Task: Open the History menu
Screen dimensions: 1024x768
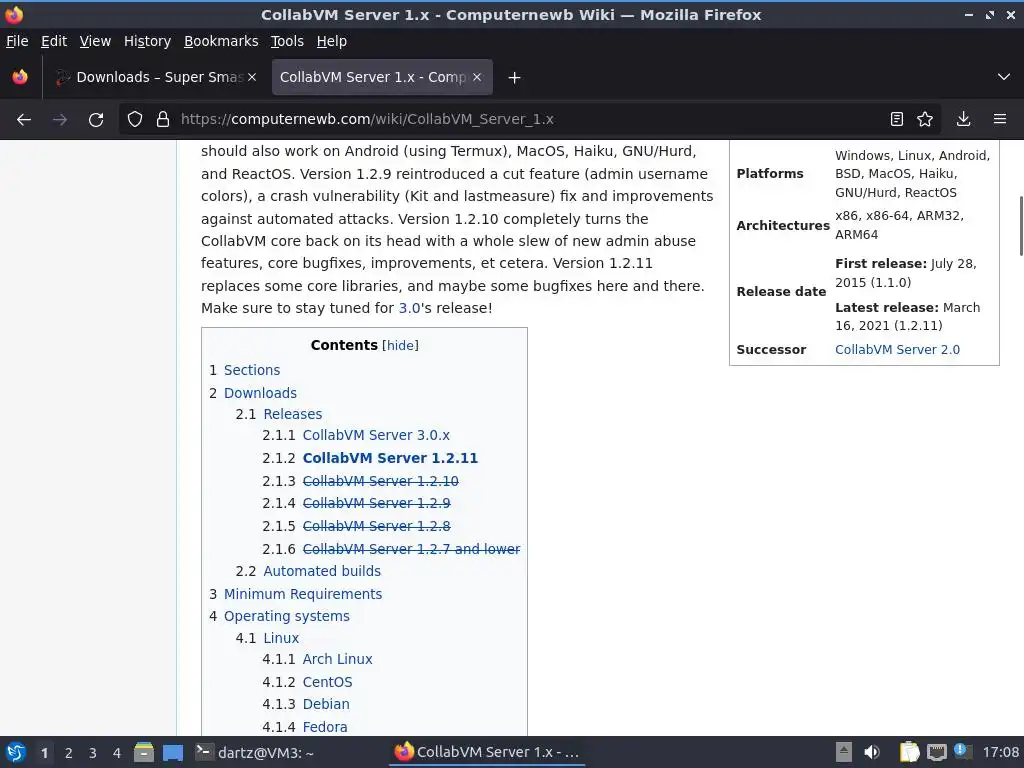Action: [x=148, y=41]
